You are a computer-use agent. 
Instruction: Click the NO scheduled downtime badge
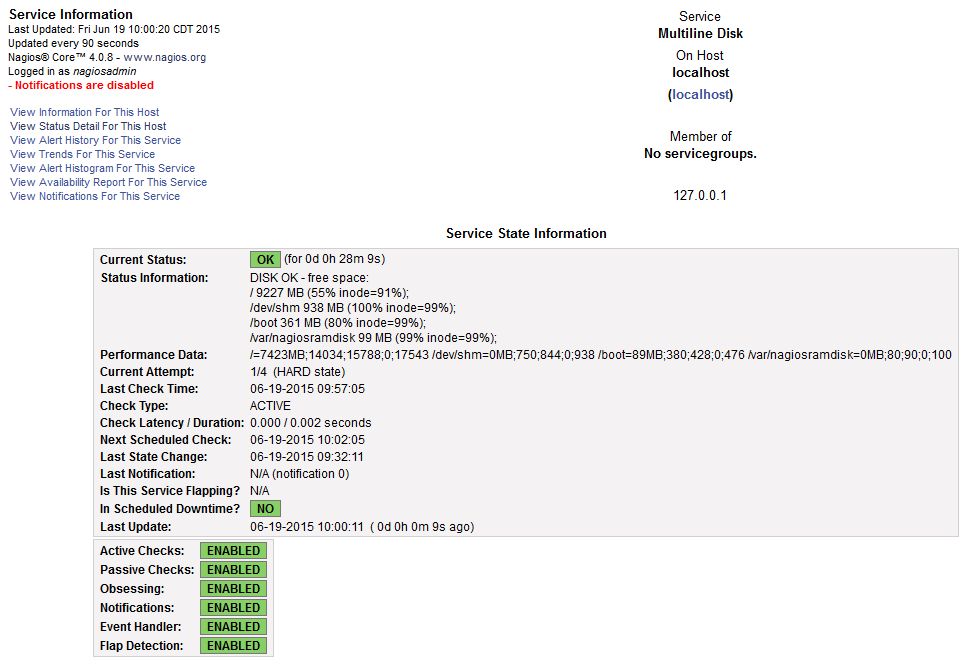[x=265, y=508]
